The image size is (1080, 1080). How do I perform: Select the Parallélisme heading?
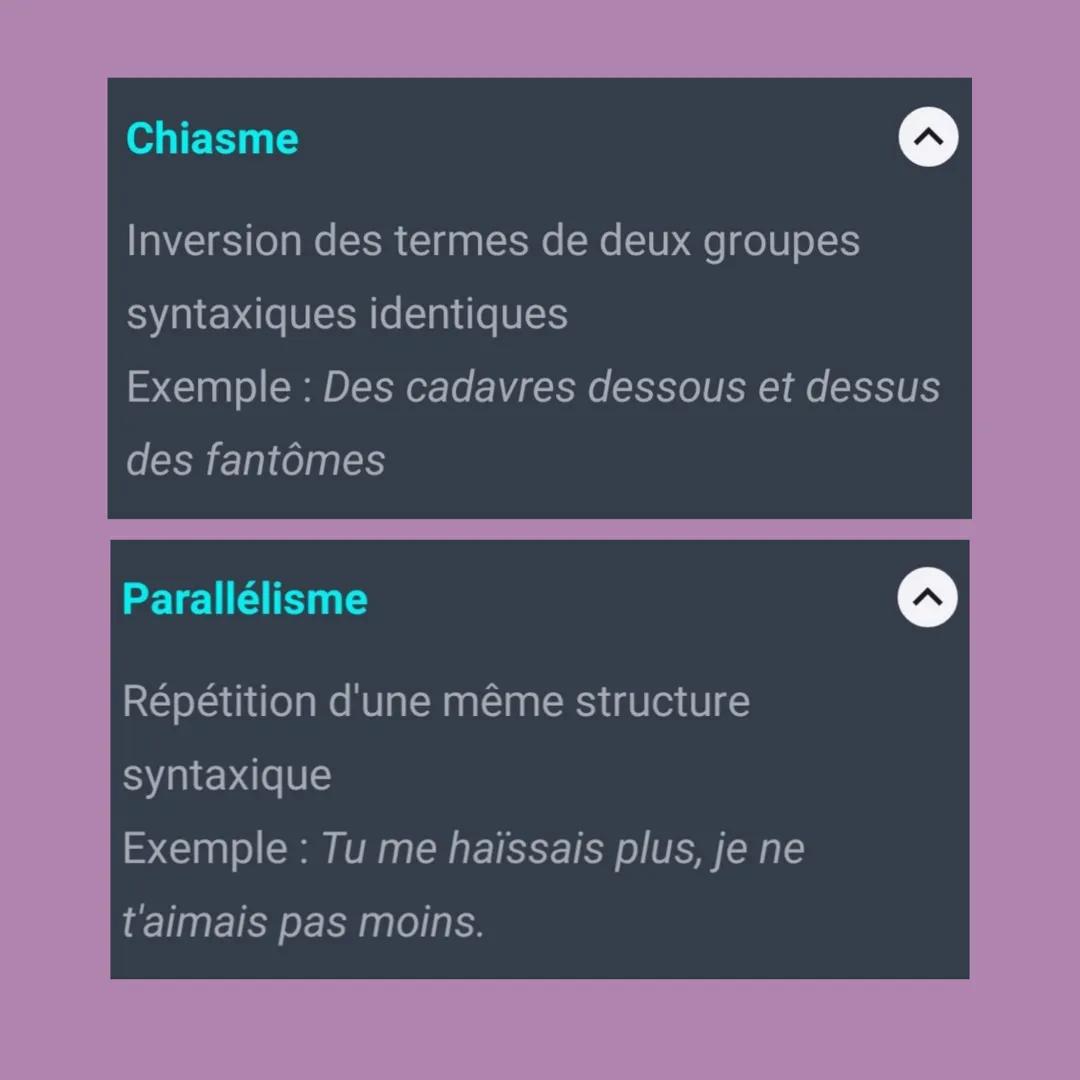point(244,597)
